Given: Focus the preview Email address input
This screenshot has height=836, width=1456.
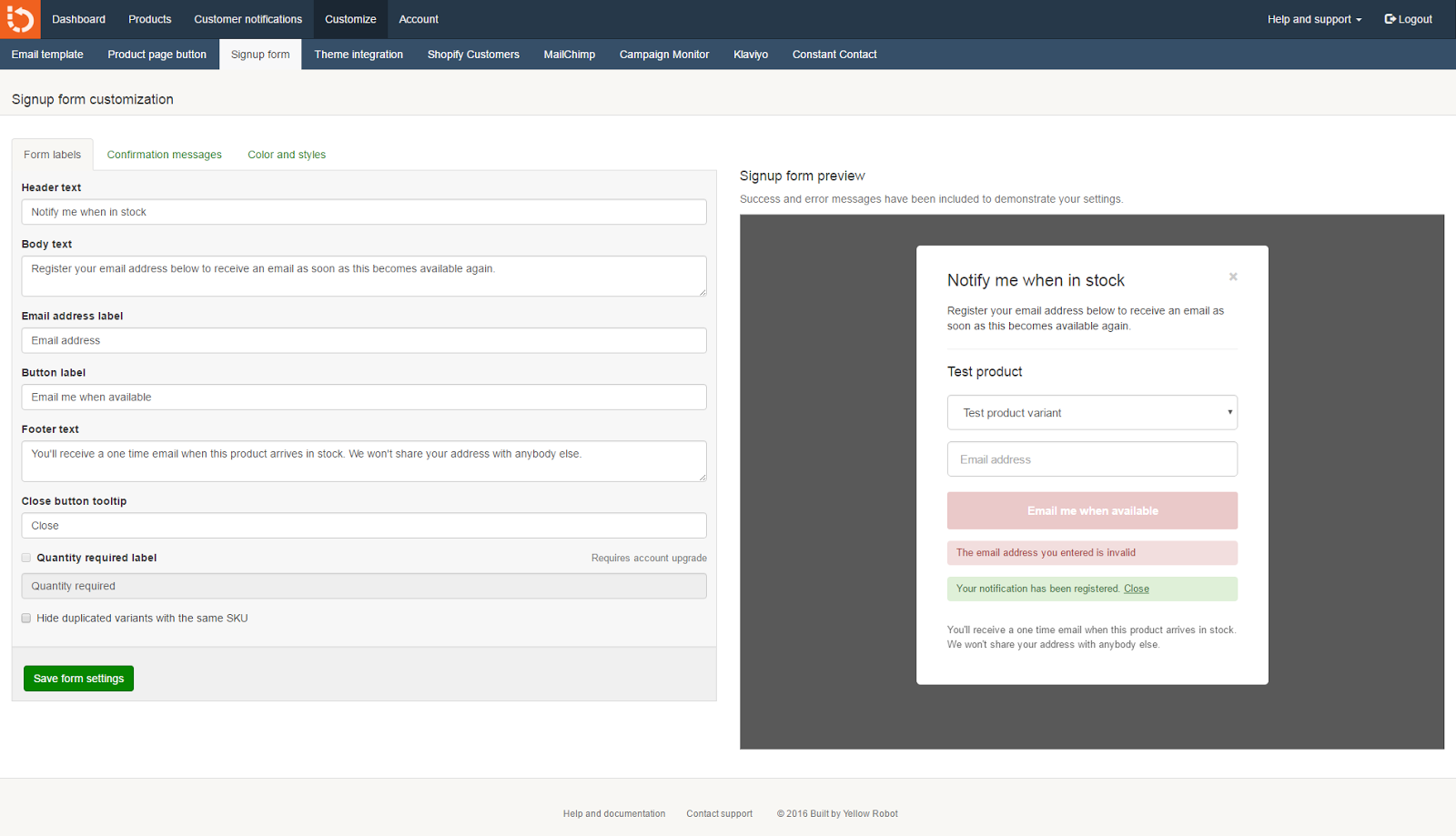Looking at the screenshot, I should (x=1092, y=459).
